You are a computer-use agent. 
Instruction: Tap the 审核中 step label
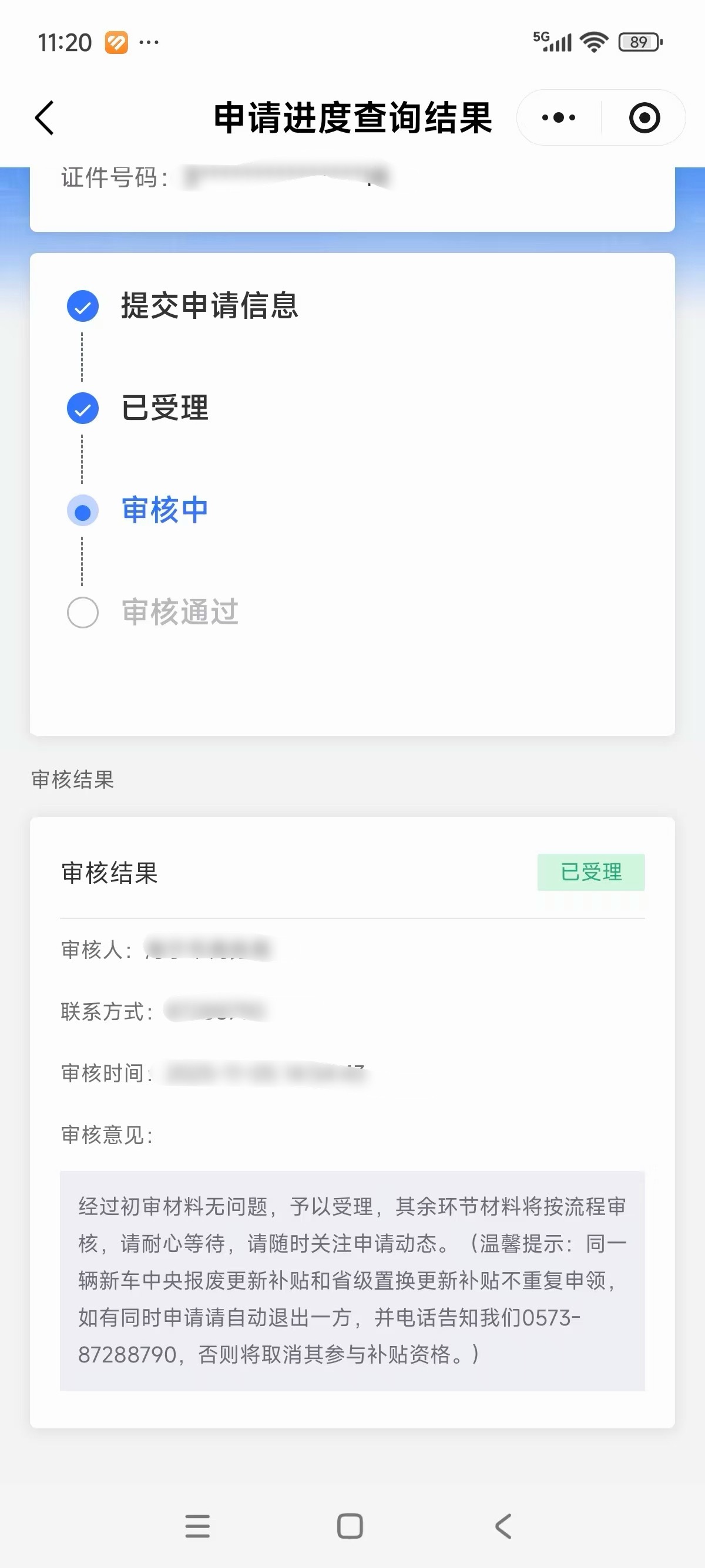click(165, 510)
